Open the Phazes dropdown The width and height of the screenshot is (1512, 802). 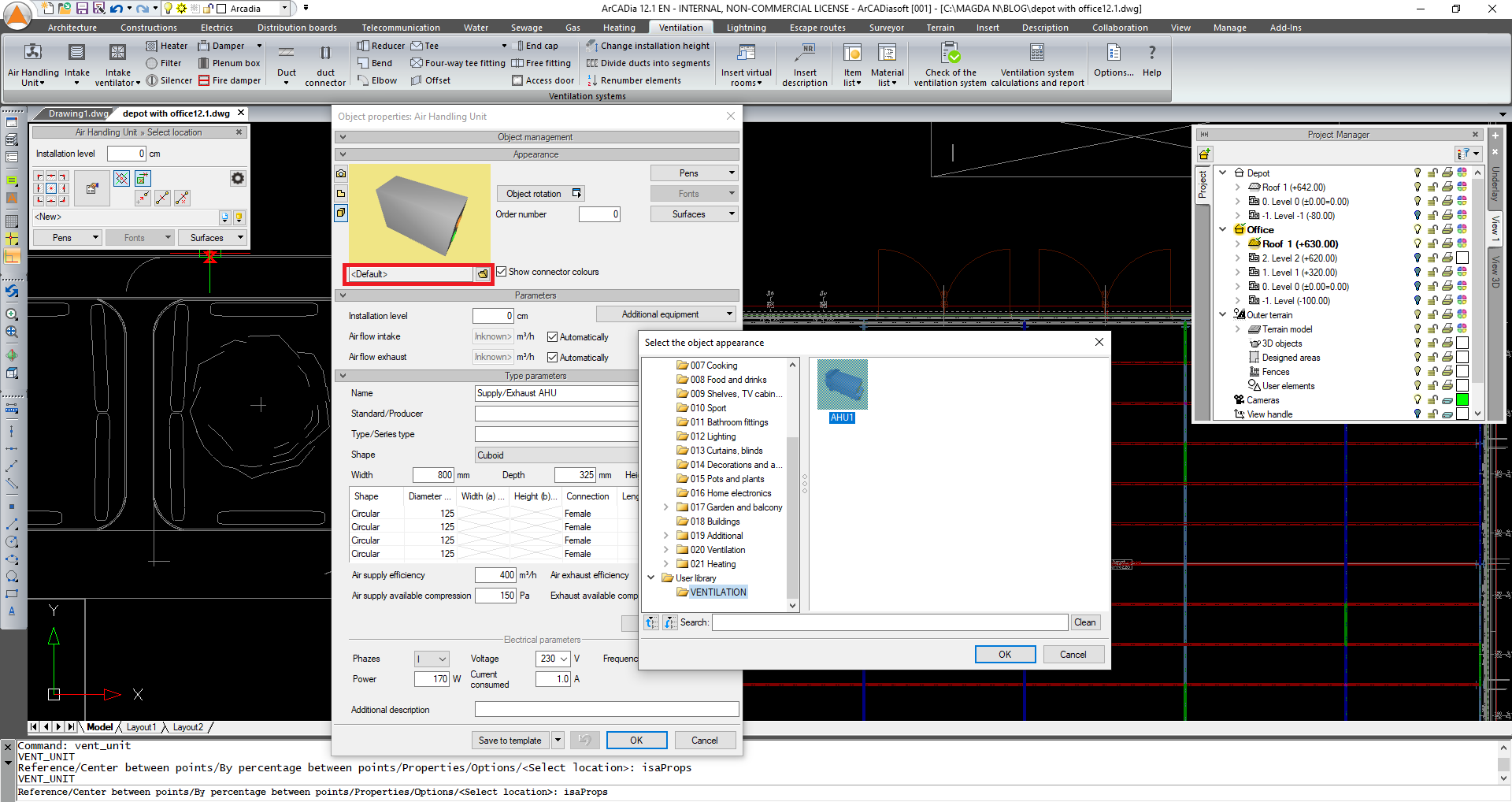(432, 659)
